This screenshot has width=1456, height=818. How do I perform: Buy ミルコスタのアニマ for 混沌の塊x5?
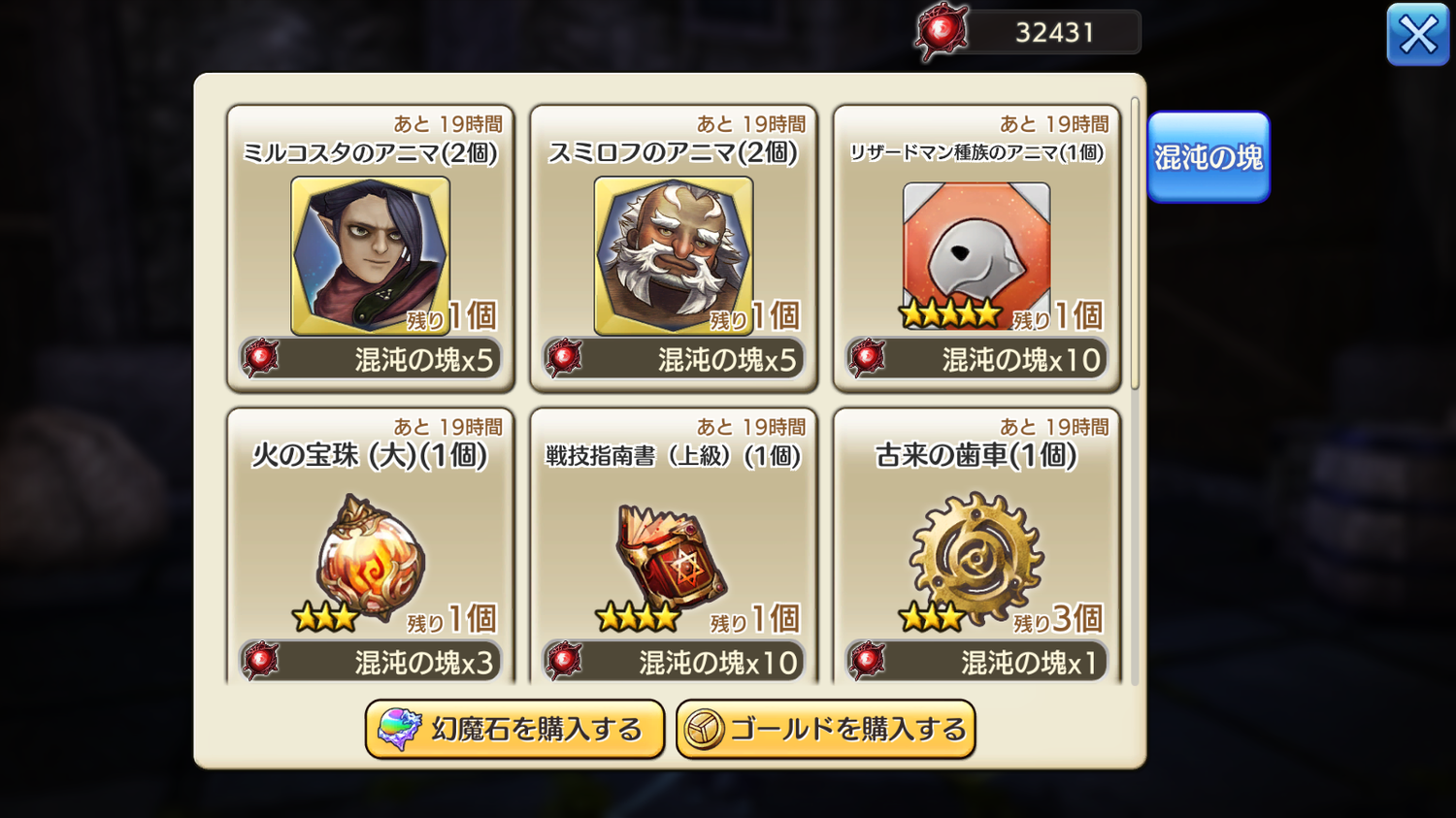[x=371, y=359]
